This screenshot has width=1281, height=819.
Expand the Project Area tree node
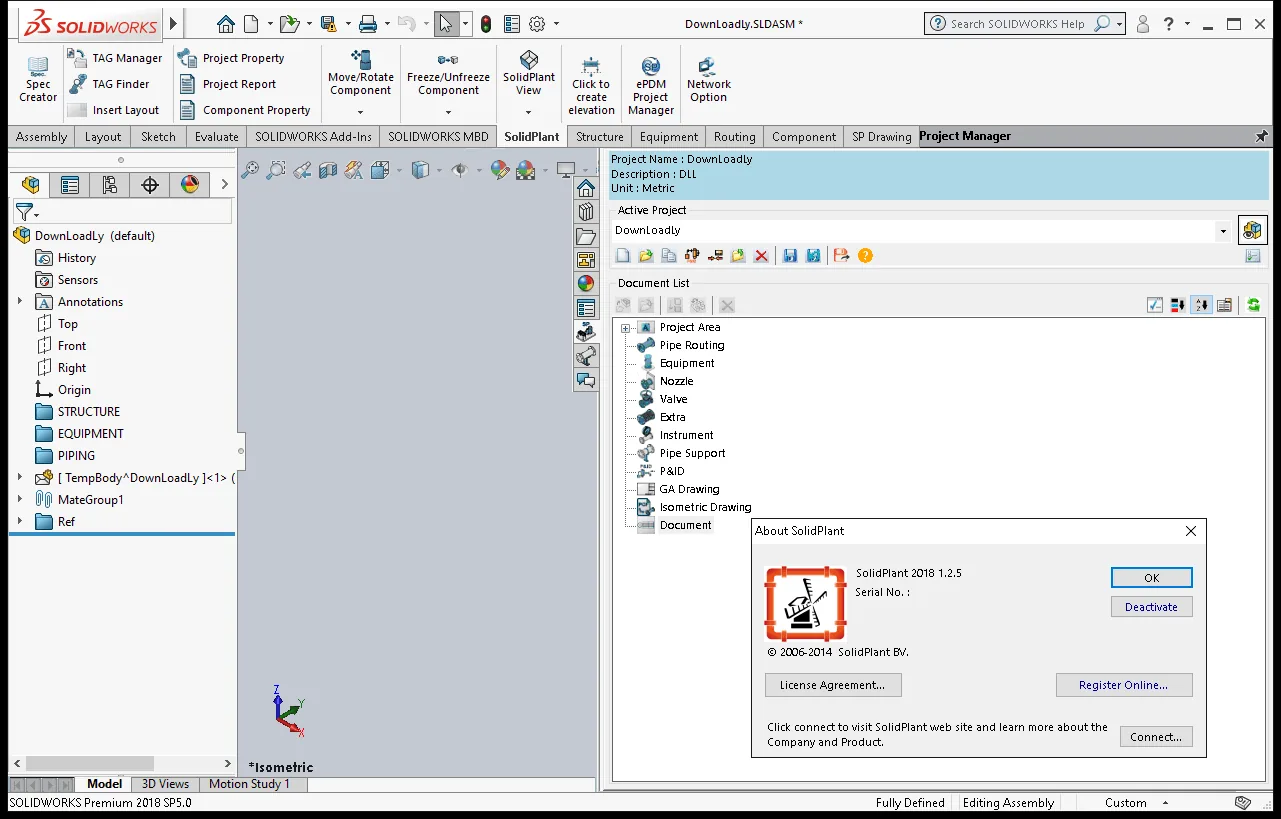(x=625, y=328)
